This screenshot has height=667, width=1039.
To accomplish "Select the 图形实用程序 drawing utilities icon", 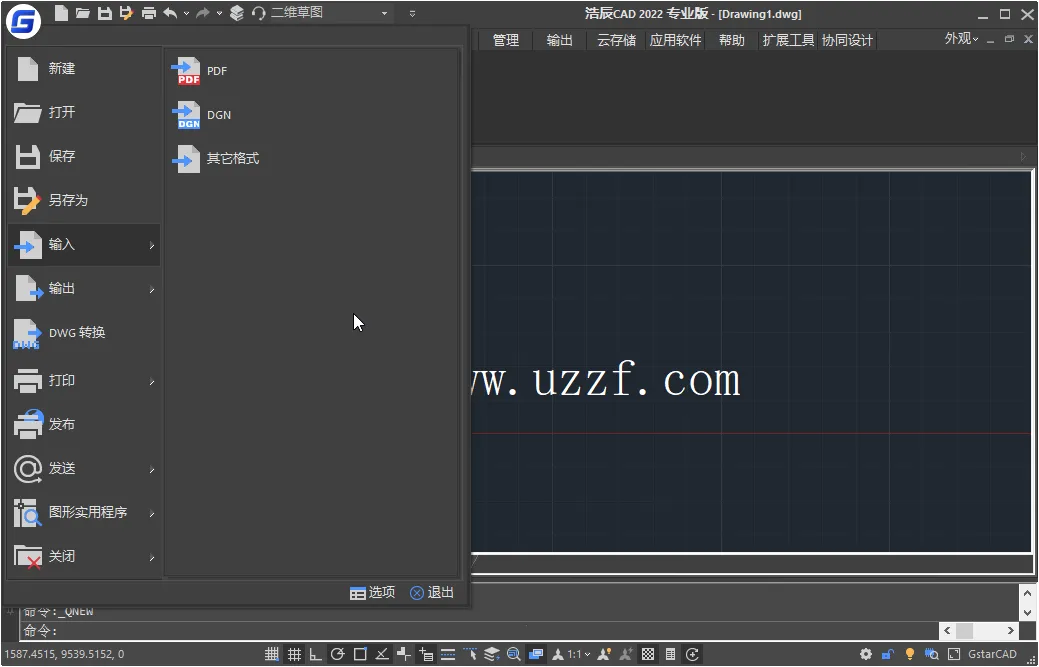I will [x=28, y=512].
